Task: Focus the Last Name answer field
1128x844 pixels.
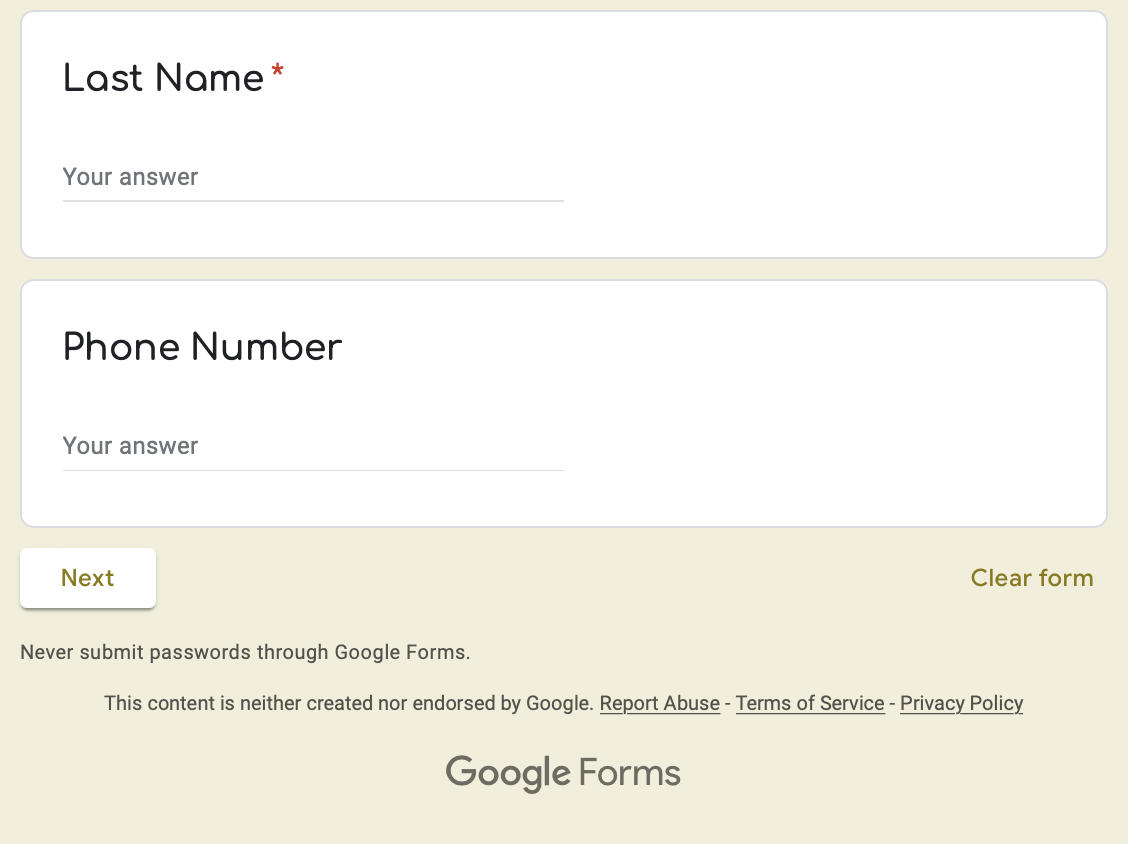Action: (313, 177)
